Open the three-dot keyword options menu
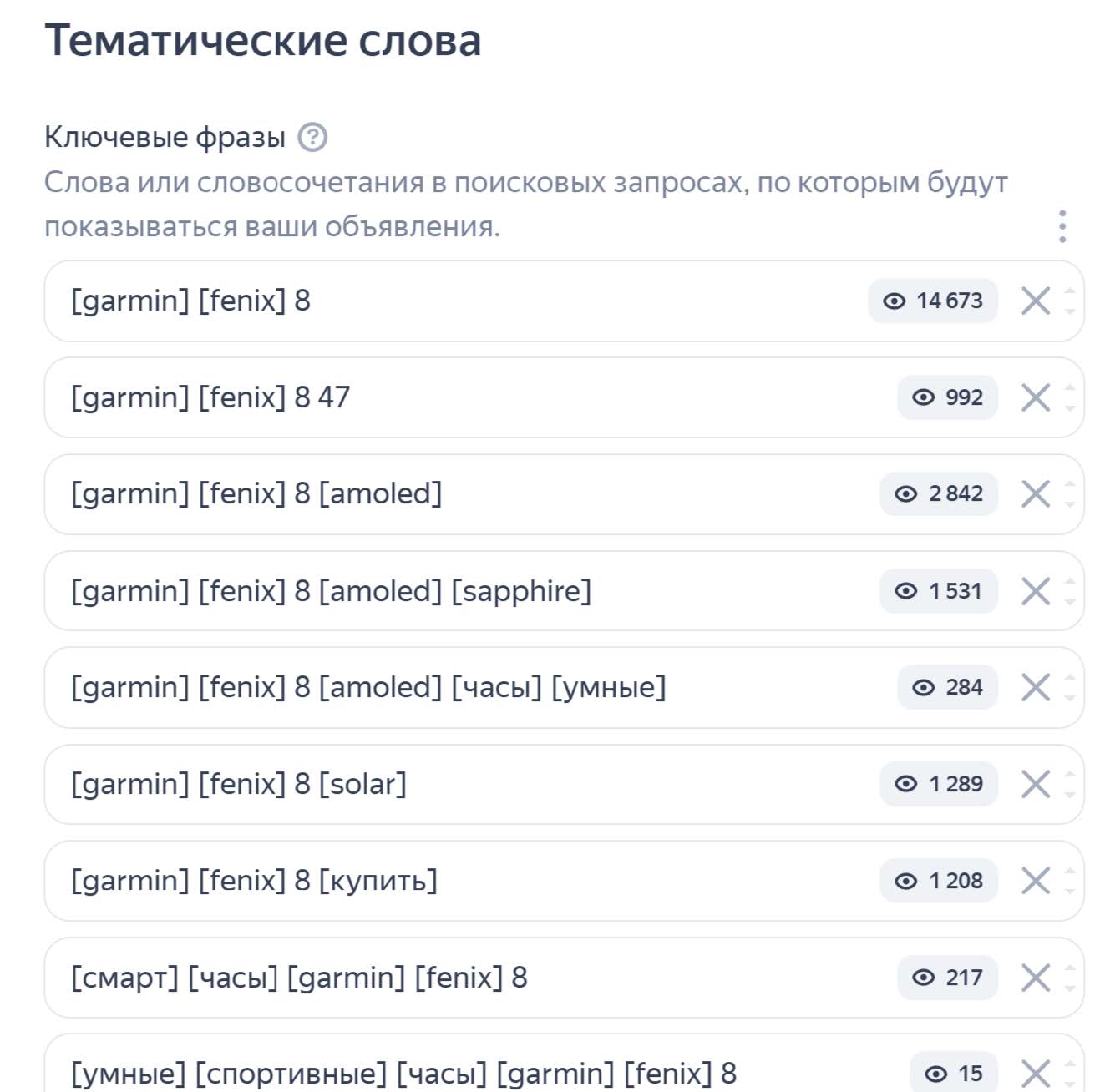This screenshot has height=1092, width=1105. (1062, 226)
